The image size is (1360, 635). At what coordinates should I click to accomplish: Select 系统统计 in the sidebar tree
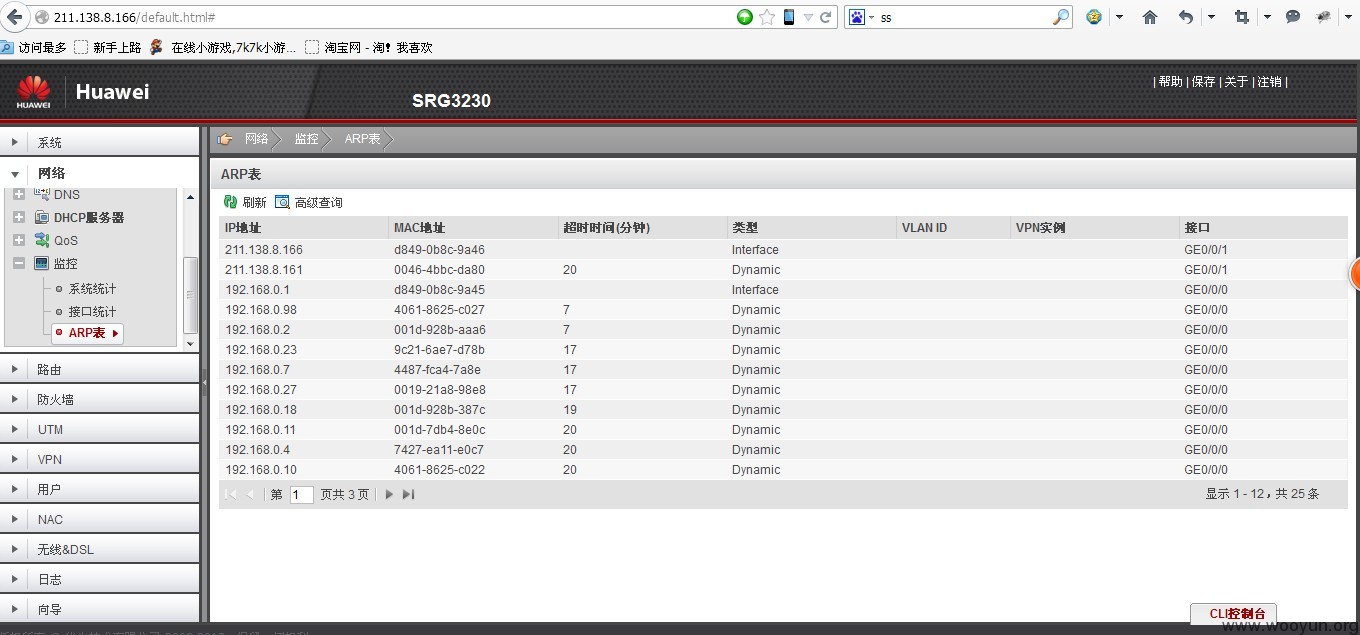[x=92, y=289]
